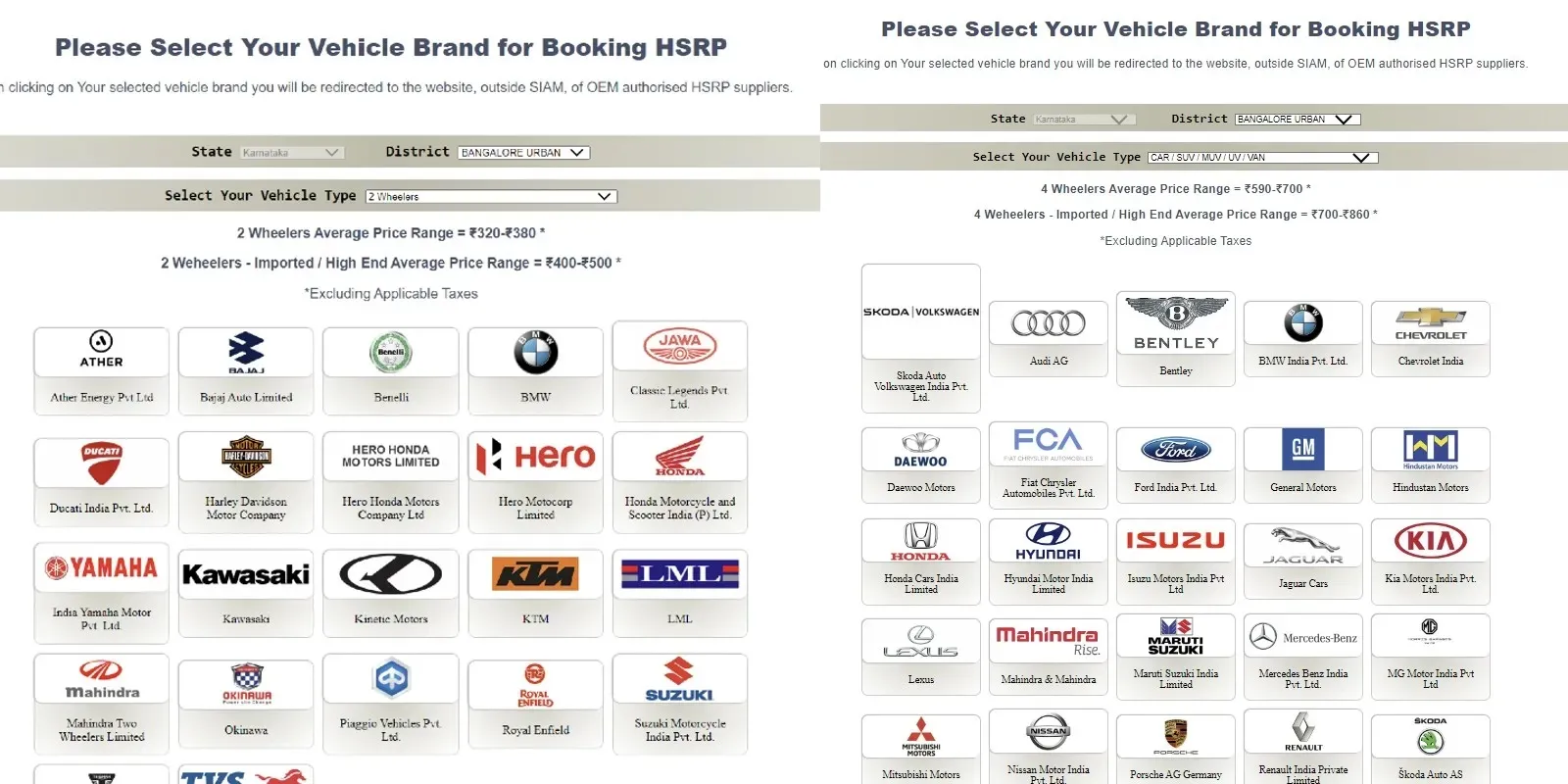Screen dimensions: 1568x784
Task: Click the Chevrolet India brand name
Action: click(x=1430, y=361)
